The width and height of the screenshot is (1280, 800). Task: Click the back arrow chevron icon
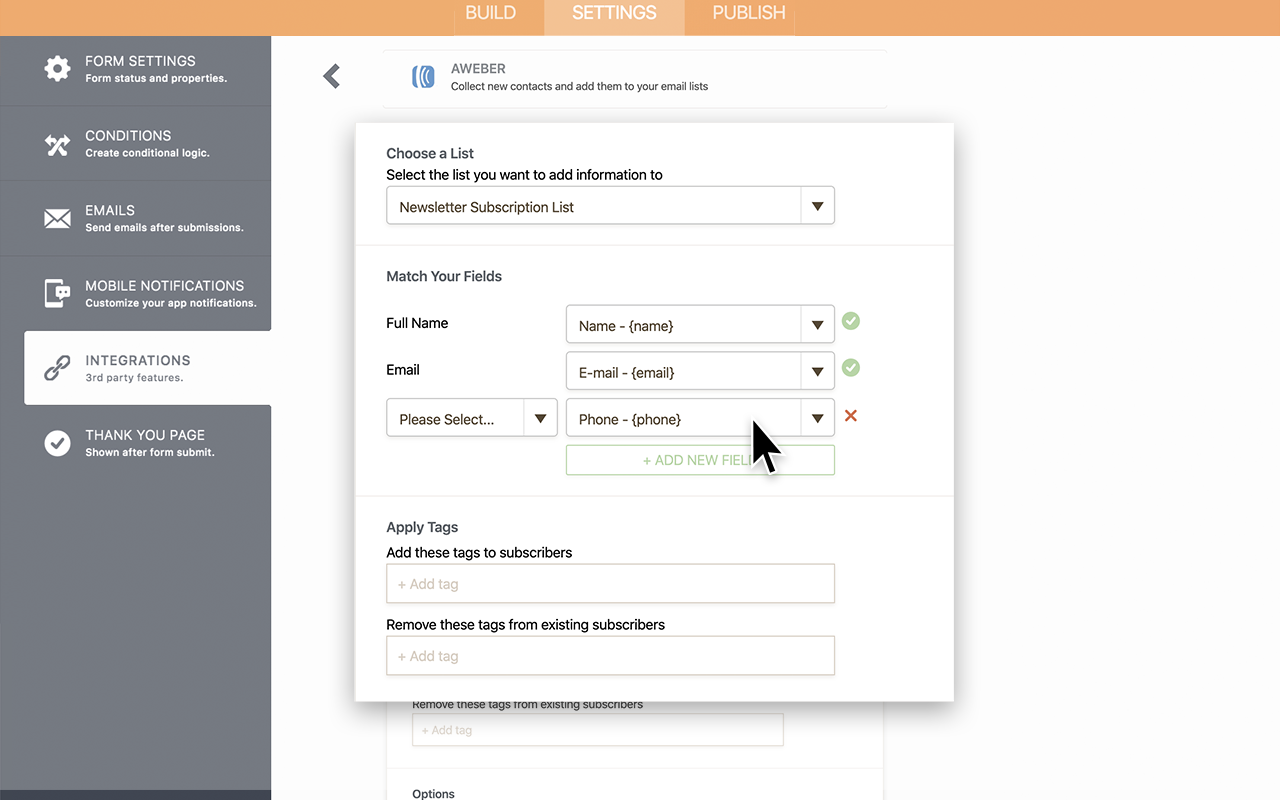coord(332,76)
